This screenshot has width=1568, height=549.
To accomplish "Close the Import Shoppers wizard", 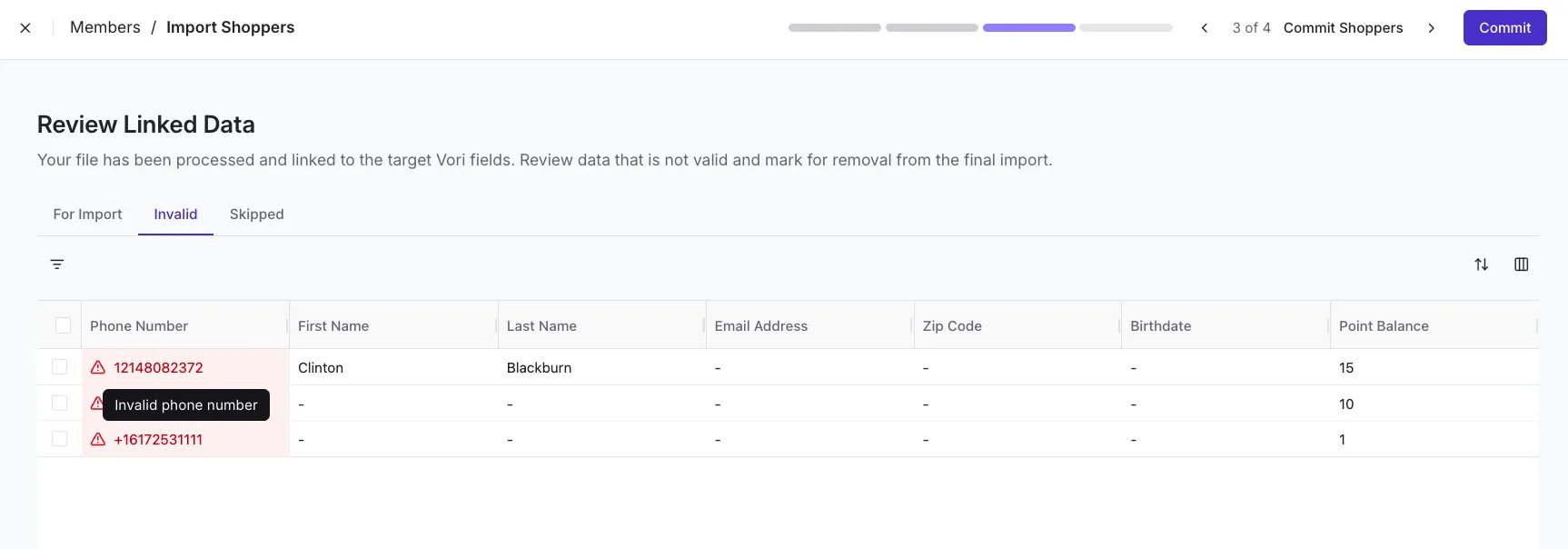I will tap(25, 28).
